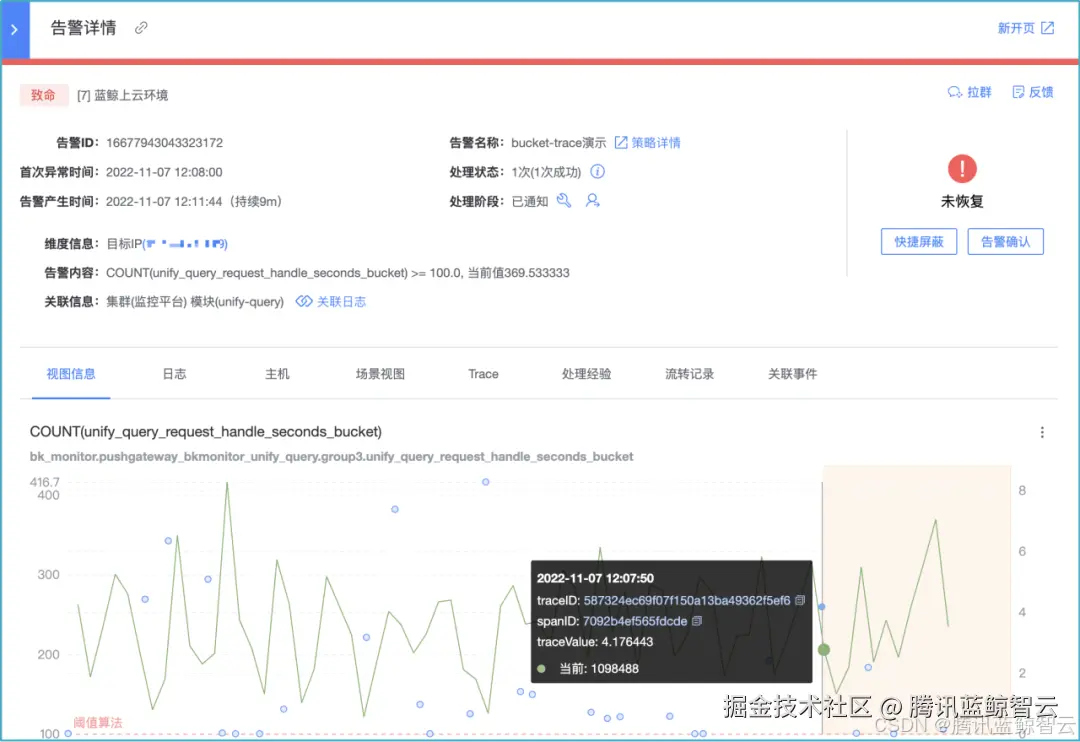Click the blurred target IP value
Viewport: 1080px width, 742px height.
(x=185, y=243)
